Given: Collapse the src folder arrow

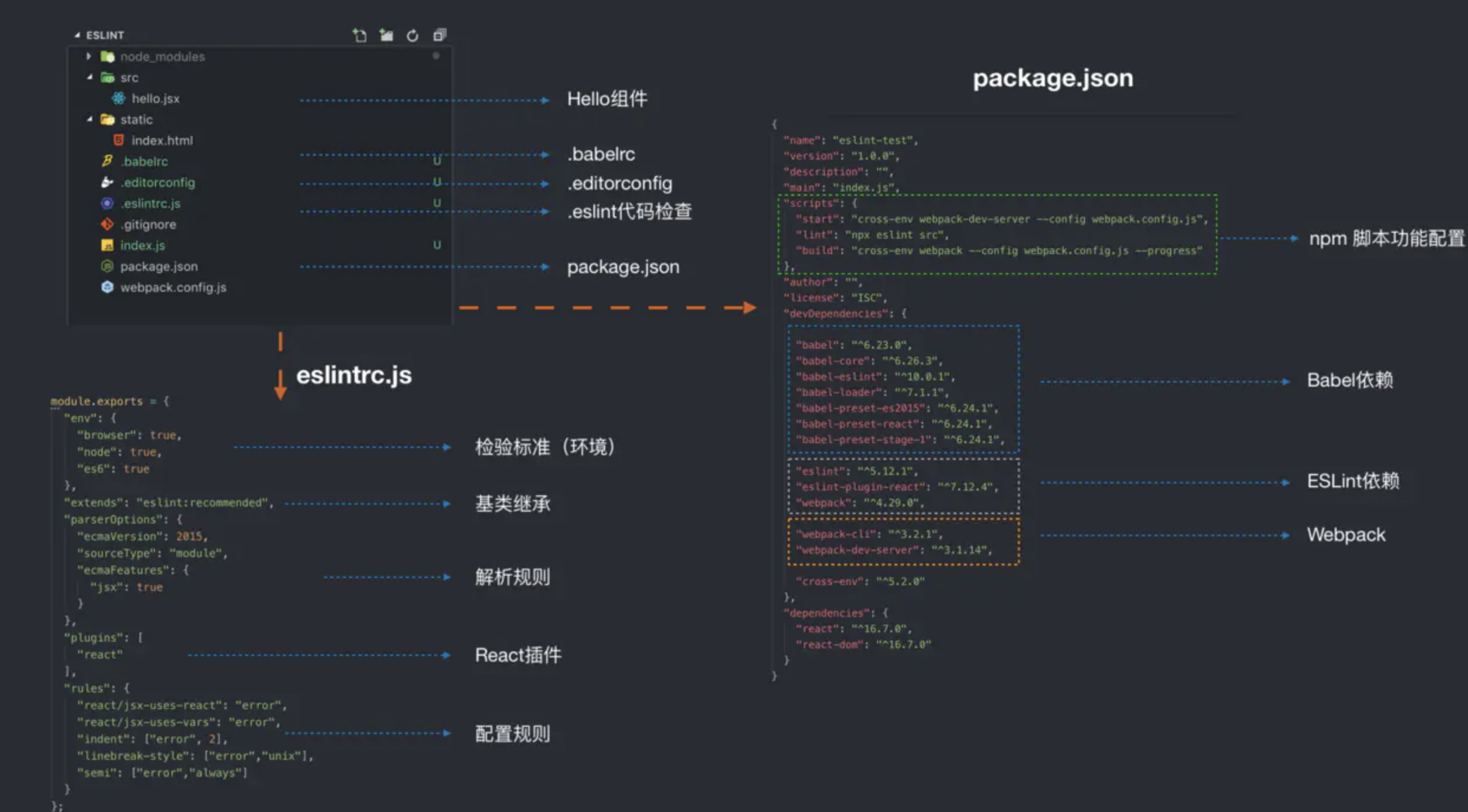Looking at the screenshot, I should 90,77.
